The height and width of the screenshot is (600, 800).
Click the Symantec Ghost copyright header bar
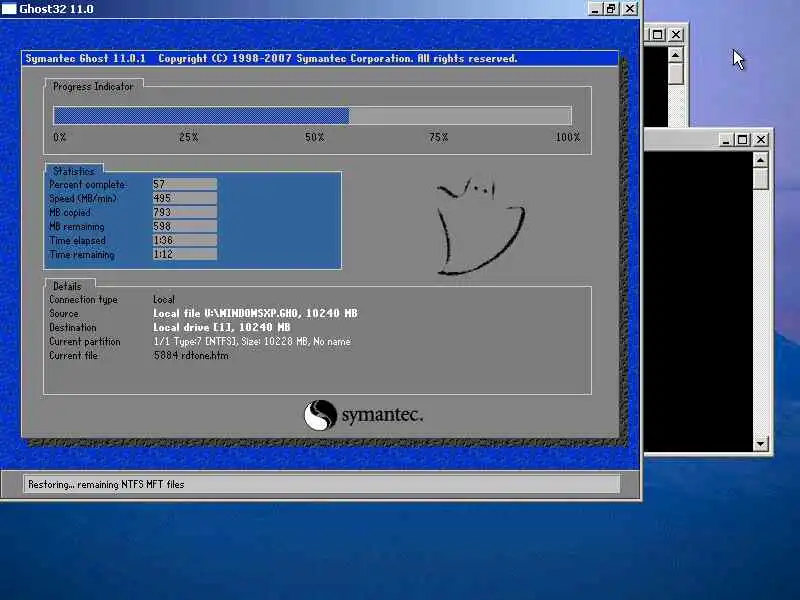tap(320, 58)
